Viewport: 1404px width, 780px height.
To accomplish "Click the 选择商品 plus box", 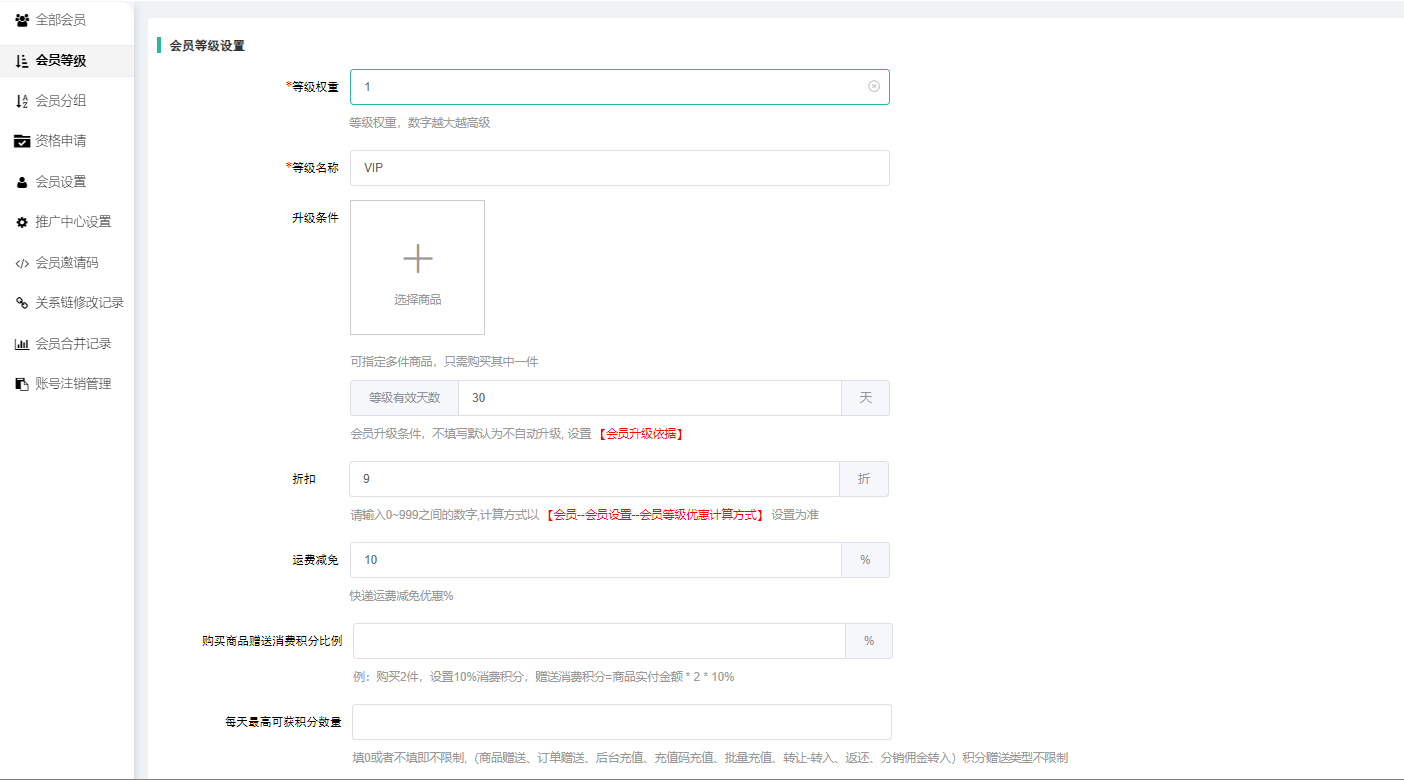I will [417, 267].
